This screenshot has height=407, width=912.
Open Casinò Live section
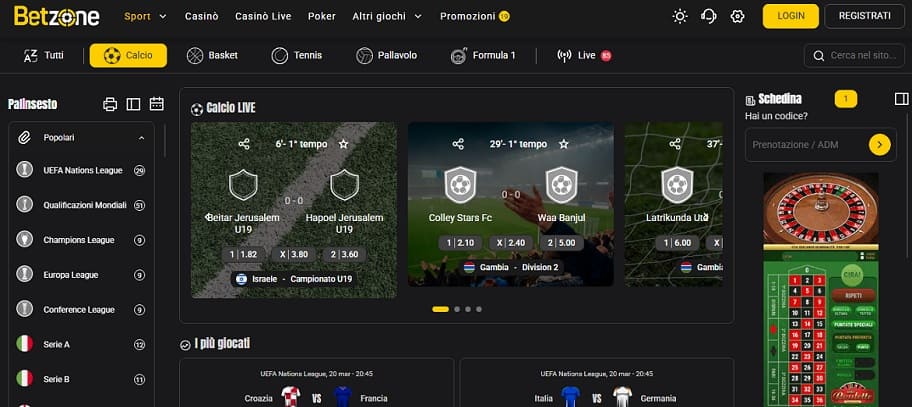point(263,16)
